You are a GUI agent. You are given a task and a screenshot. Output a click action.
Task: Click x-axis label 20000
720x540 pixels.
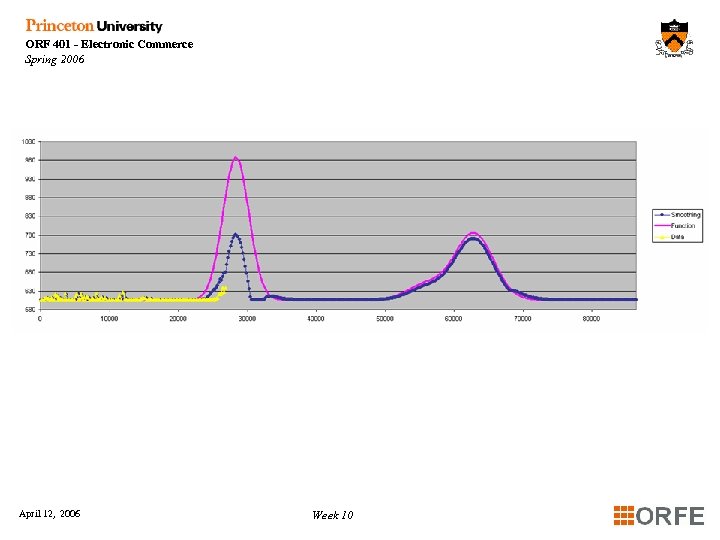178,319
